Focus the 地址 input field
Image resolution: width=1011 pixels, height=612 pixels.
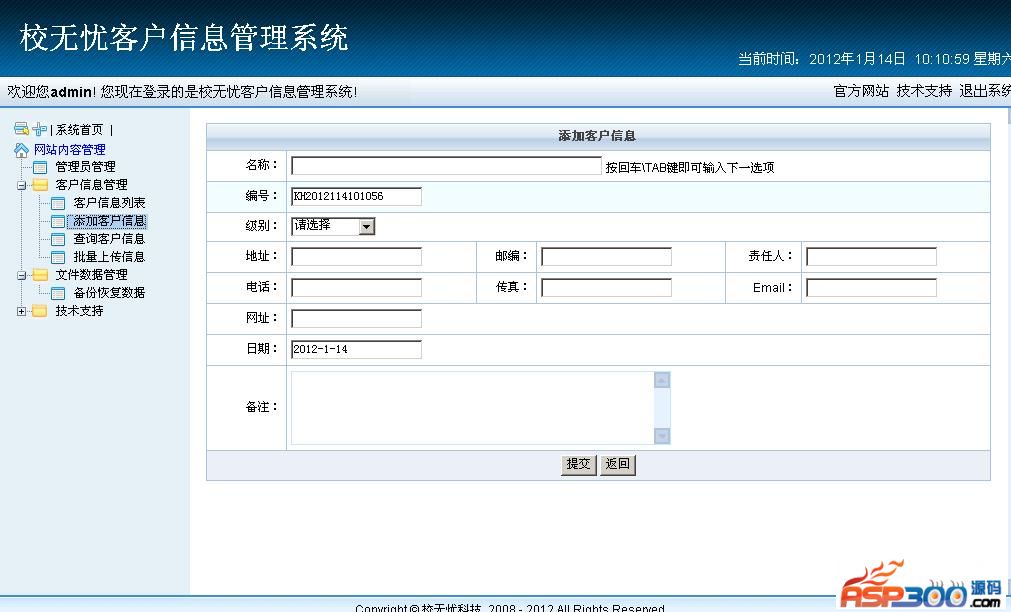(x=357, y=257)
